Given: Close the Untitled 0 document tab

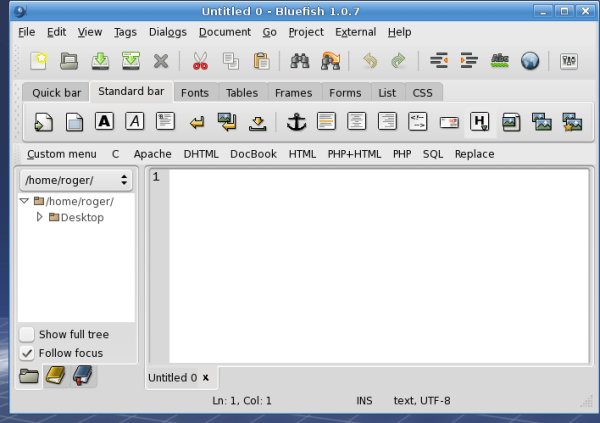Looking at the screenshot, I should pos(205,377).
